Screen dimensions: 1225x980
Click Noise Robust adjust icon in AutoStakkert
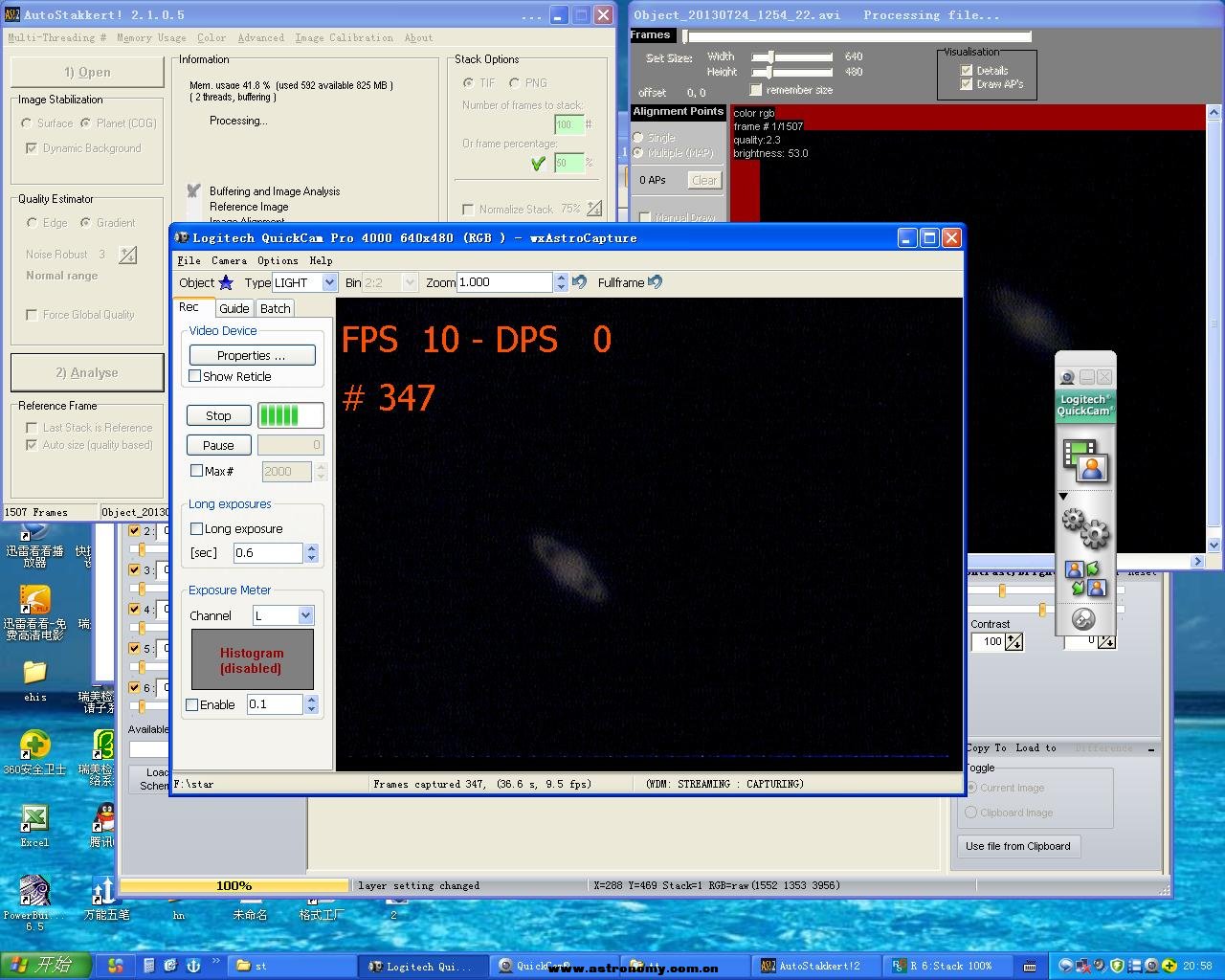pyautogui.click(x=127, y=255)
